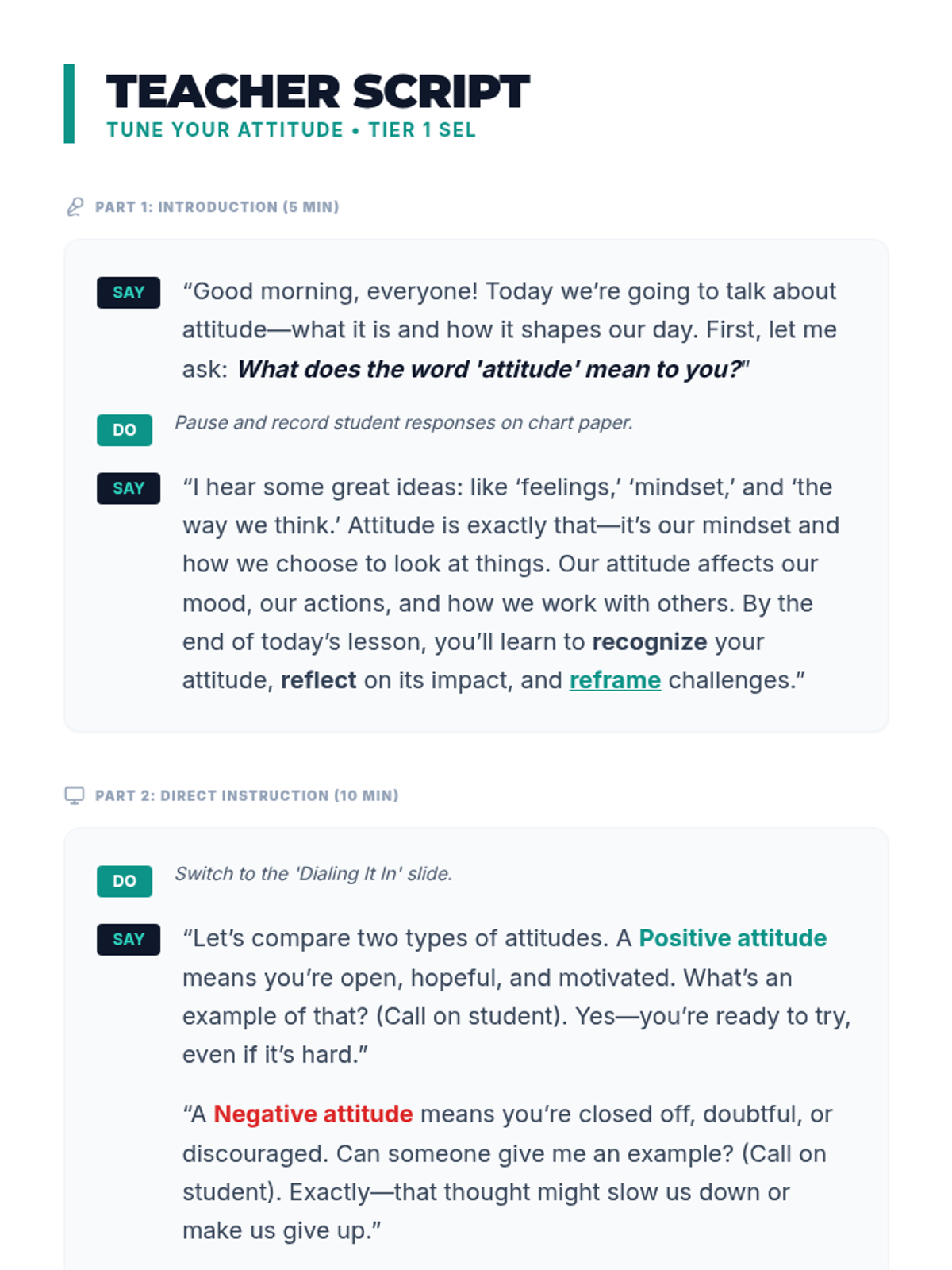Screen dimensions: 952x1270
Task: Click the SAY badge beside "Good morning, everyone"
Action: tap(129, 292)
